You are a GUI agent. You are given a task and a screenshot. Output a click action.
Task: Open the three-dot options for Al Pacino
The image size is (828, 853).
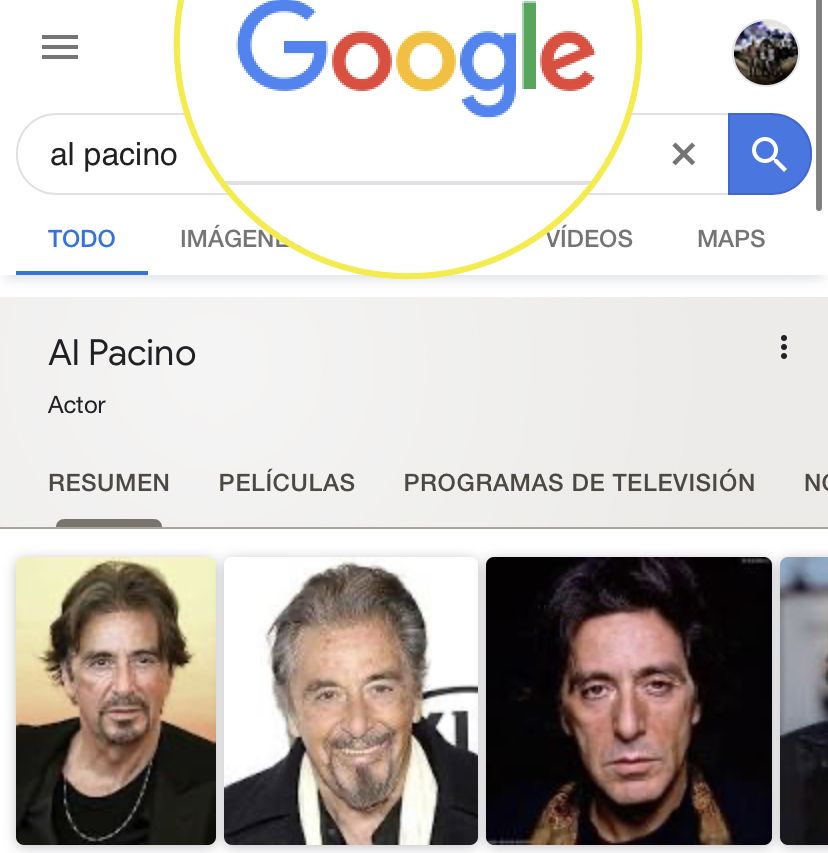coord(783,347)
